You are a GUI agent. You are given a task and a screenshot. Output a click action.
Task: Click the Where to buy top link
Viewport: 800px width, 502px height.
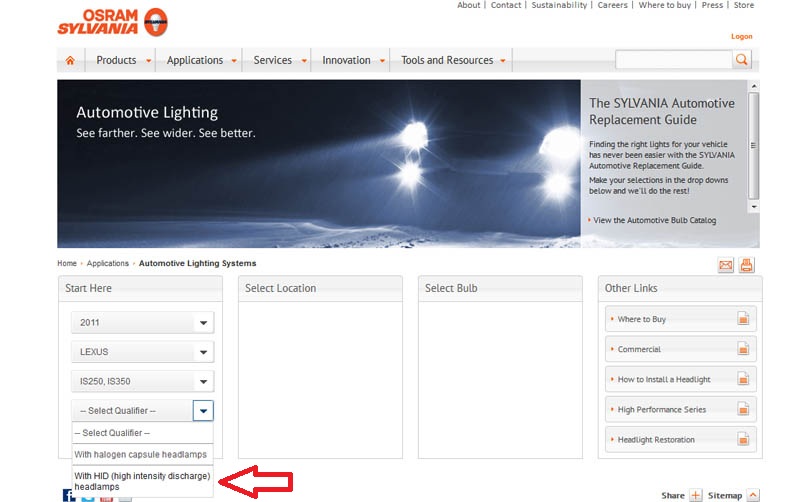664,5
